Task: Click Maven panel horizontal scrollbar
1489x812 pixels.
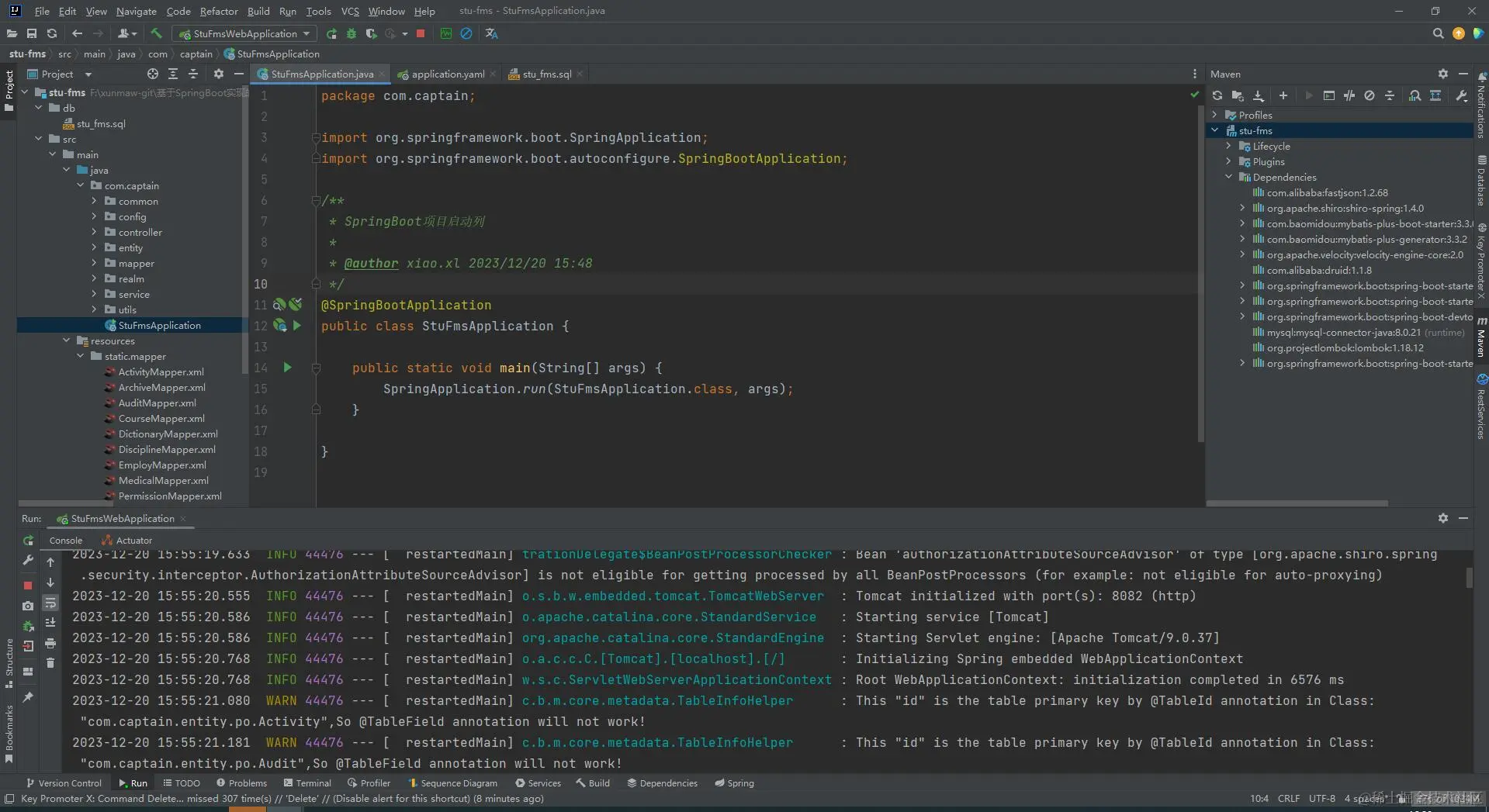Action: pos(1297,503)
